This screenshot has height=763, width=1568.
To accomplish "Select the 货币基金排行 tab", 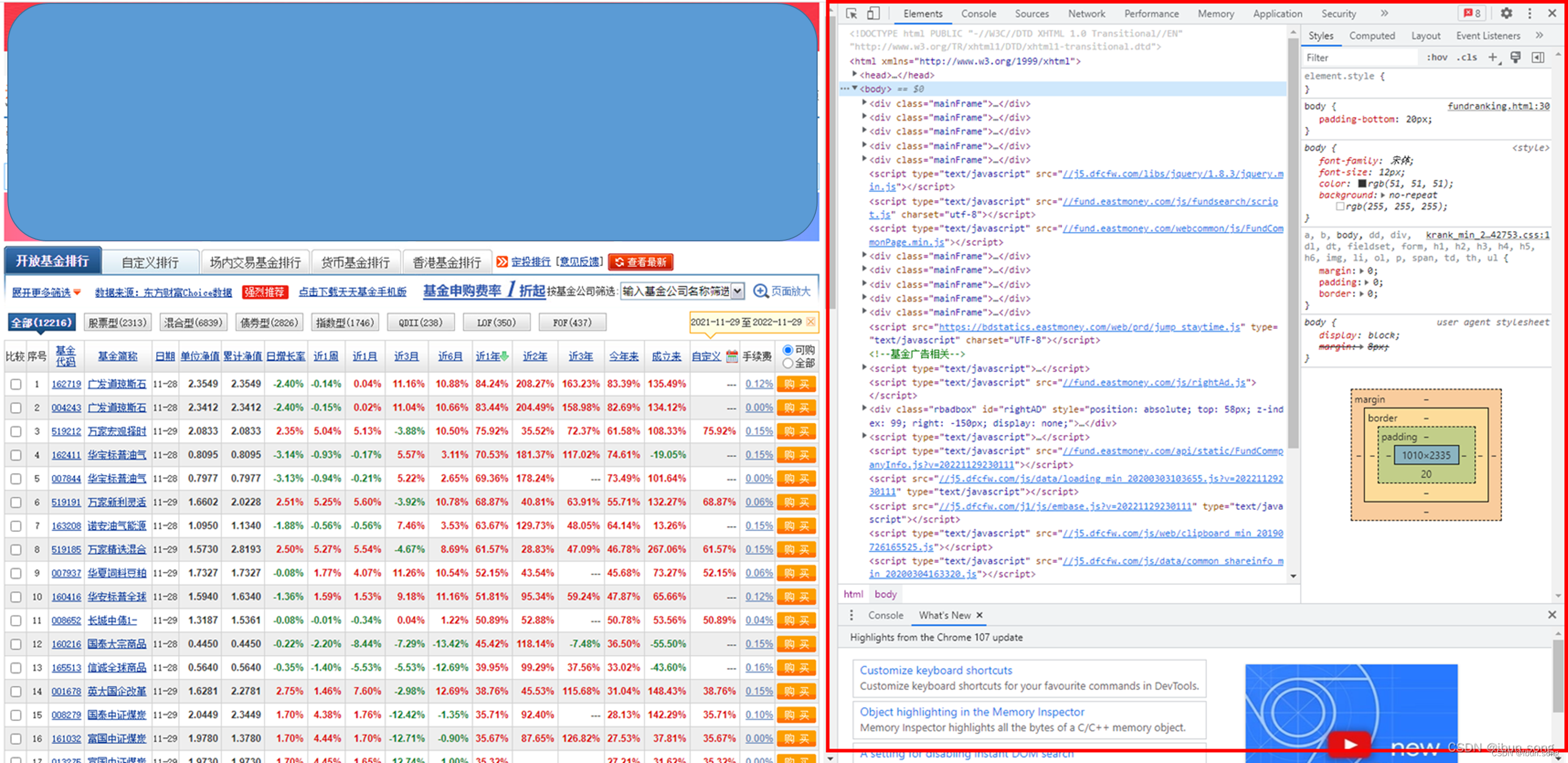I will pyautogui.click(x=356, y=262).
